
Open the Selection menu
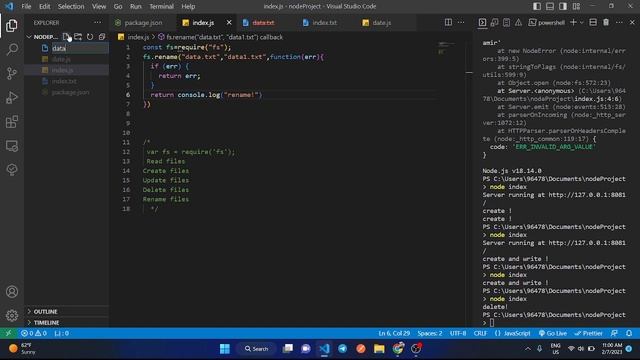tap(71, 6)
